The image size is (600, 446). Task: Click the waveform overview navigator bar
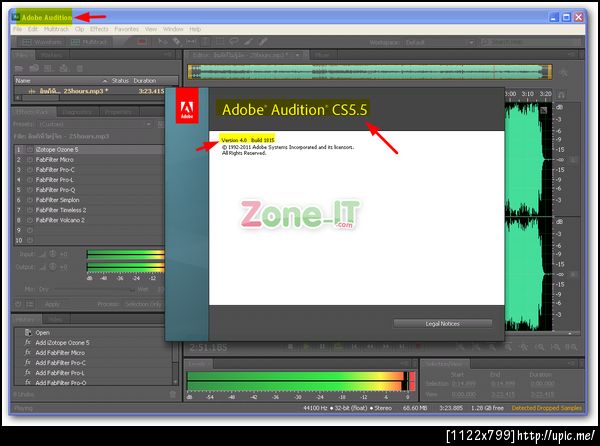pos(370,72)
